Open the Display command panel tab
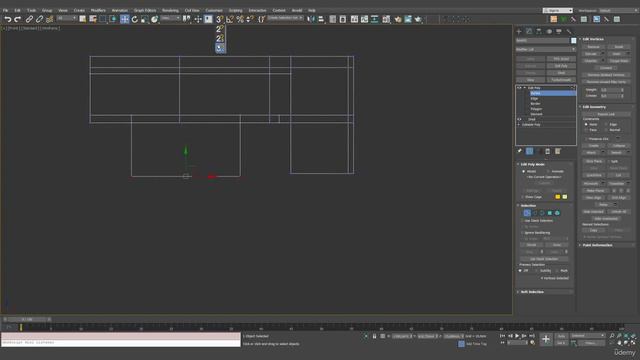Image resolution: width=640 pixels, height=360 pixels. pos(559,31)
